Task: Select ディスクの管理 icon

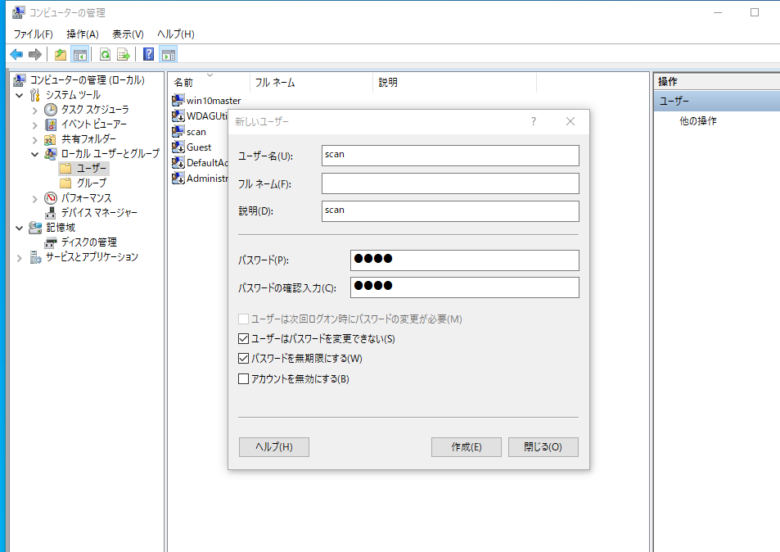Action: click(51, 243)
